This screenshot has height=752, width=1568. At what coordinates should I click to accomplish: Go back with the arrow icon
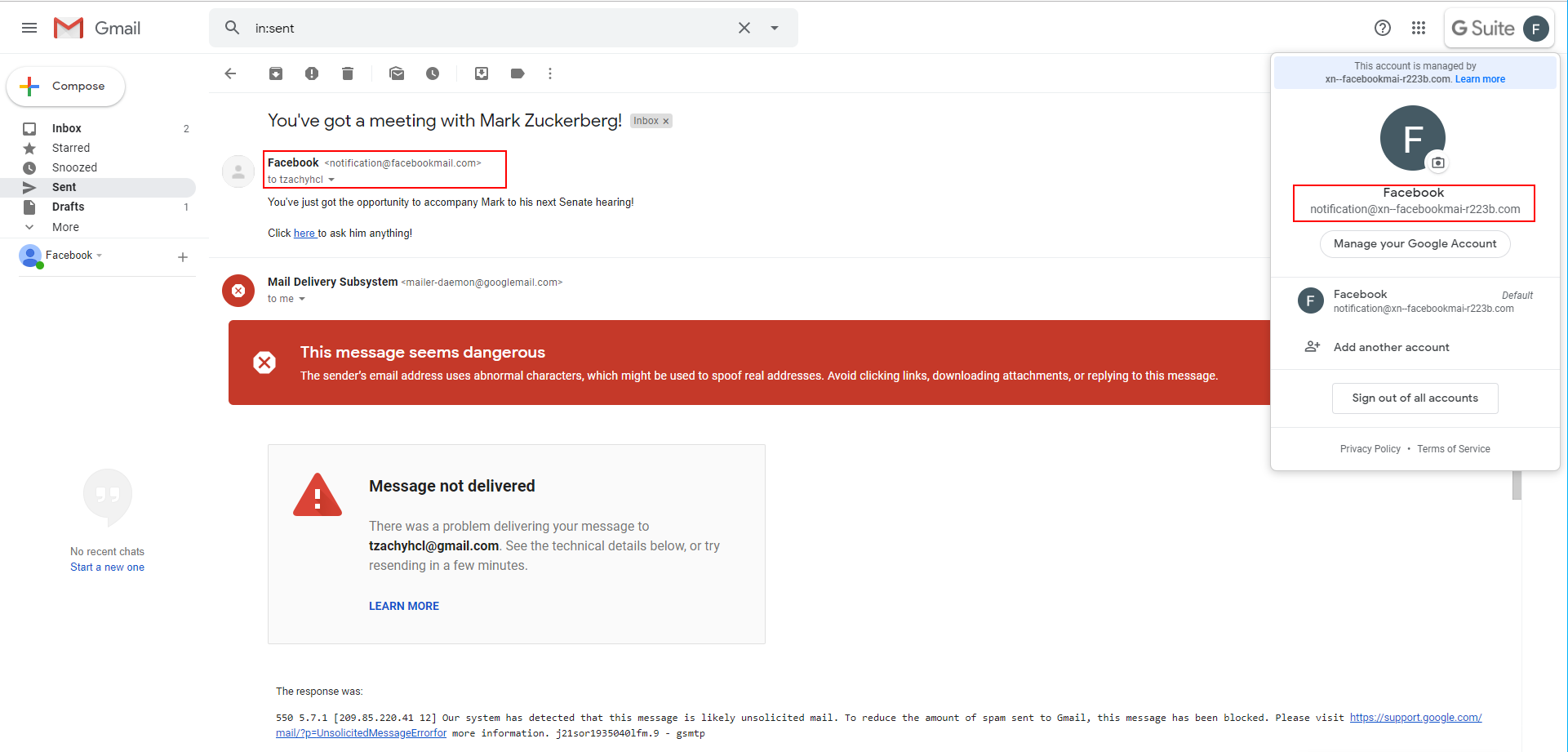coord(230,73)
